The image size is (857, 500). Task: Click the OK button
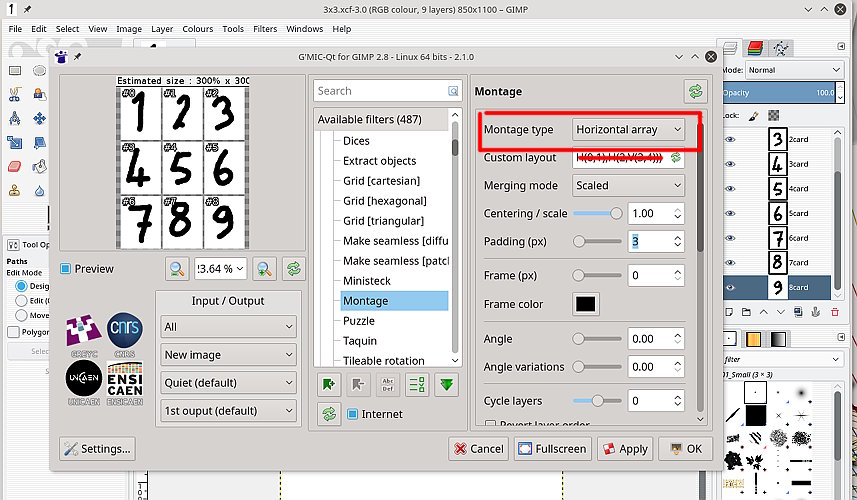point(685,449)
